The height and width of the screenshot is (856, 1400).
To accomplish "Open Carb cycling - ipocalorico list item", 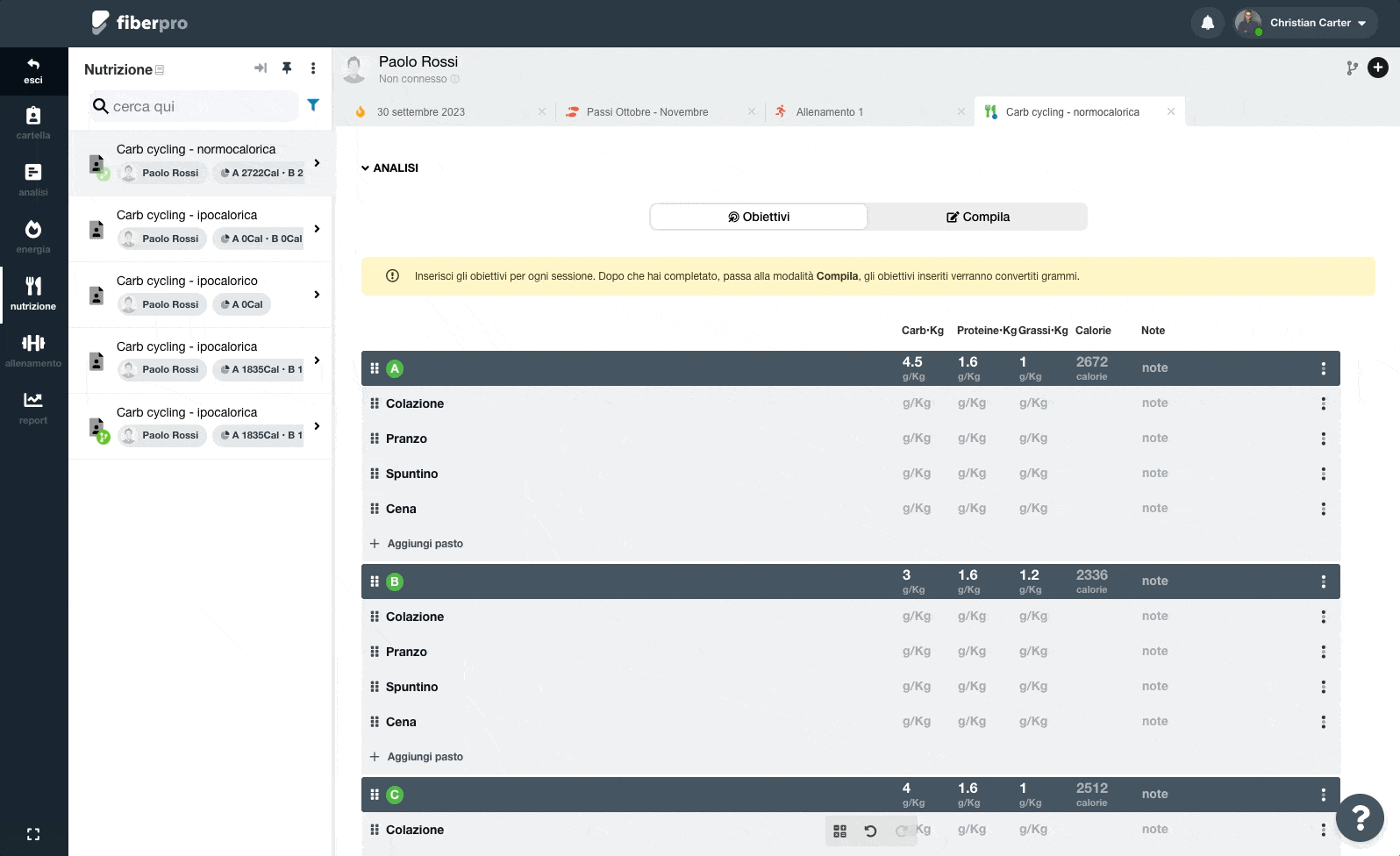I will point(201,295).
